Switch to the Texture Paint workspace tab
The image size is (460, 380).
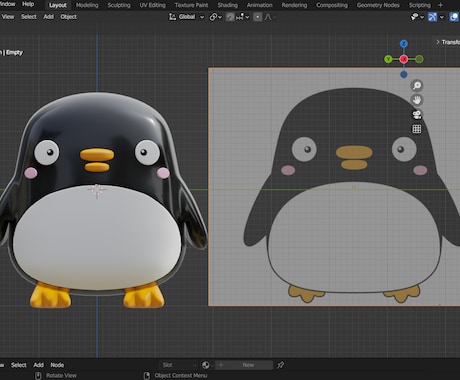[x=191, y=5]
